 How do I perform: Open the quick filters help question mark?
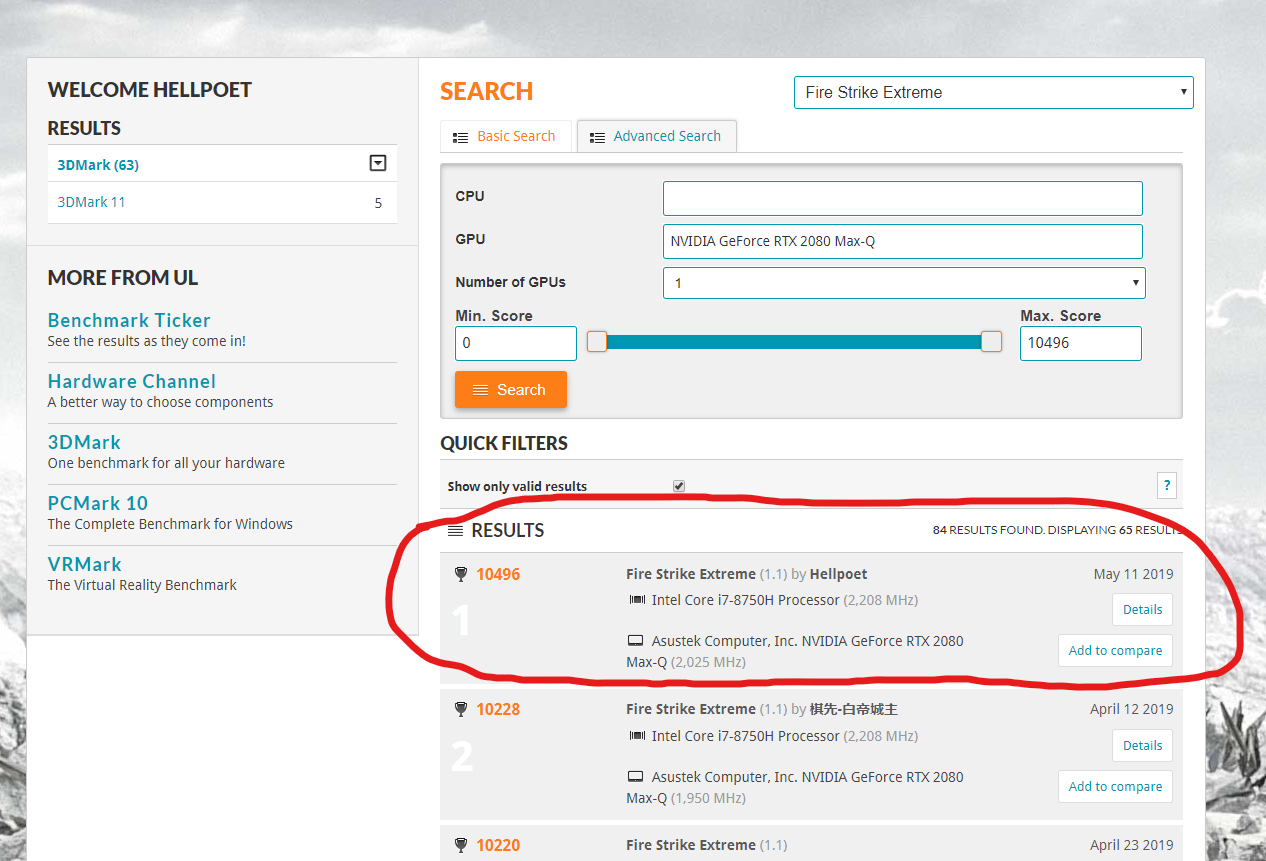(x=1166, y=486)
